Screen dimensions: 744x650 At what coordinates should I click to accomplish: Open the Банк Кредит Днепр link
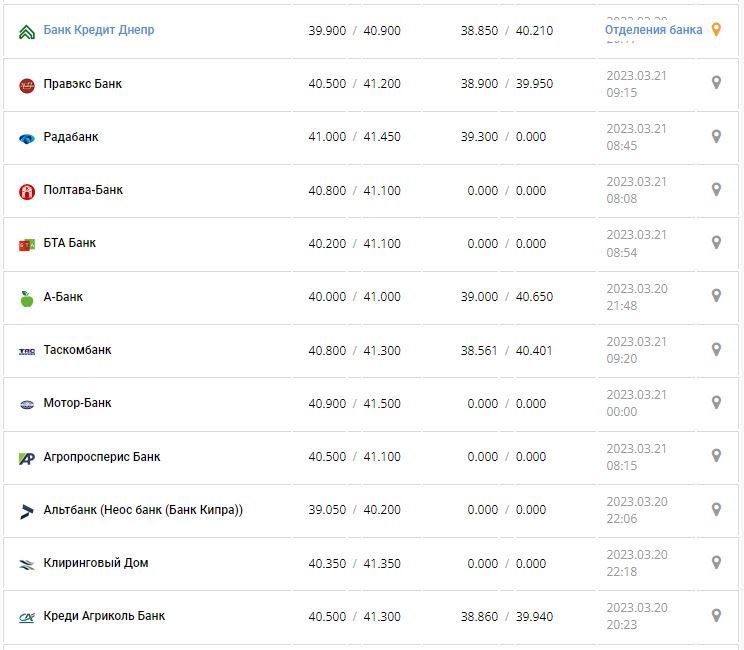coord(99,30)
